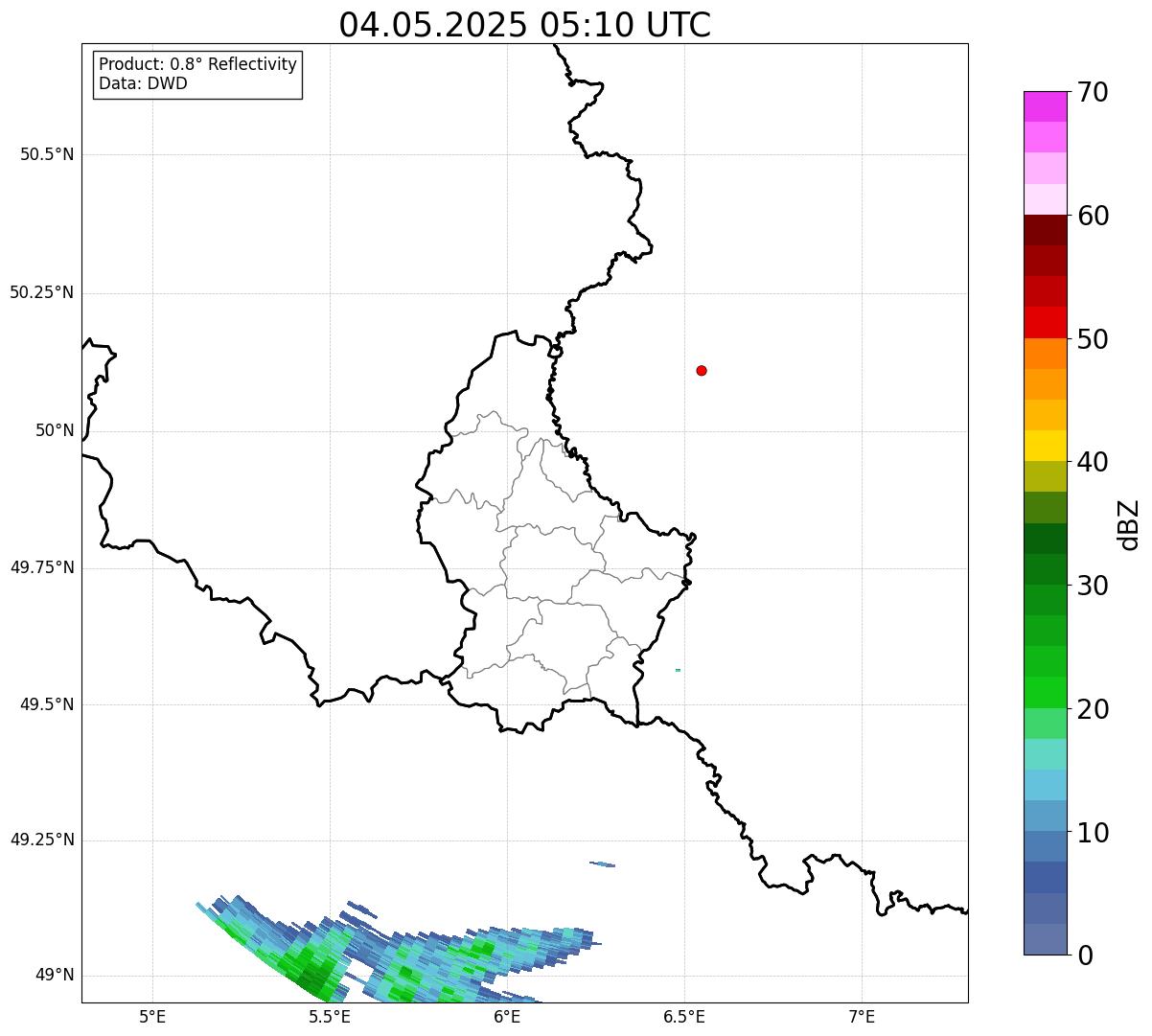
Task: Click the colorbar tick label 10
Action: pyautogui.click(x=1093, y=833)
